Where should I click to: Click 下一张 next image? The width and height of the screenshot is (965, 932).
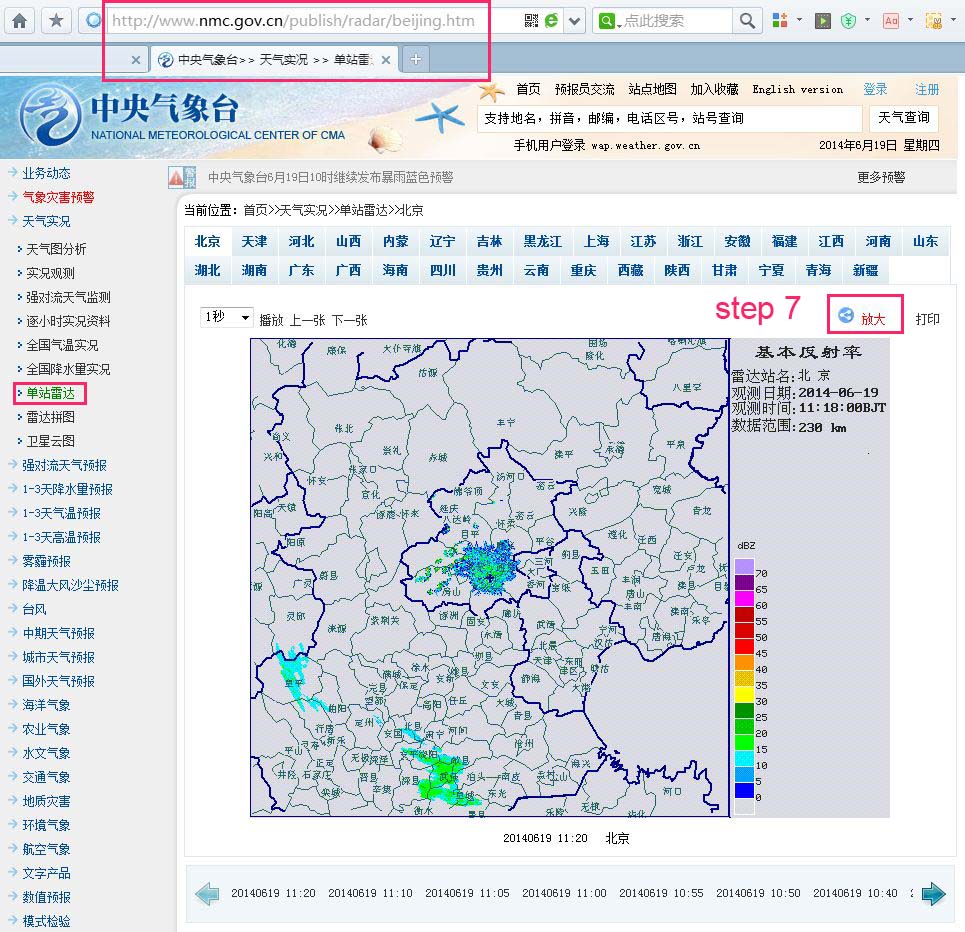[350, 320]
